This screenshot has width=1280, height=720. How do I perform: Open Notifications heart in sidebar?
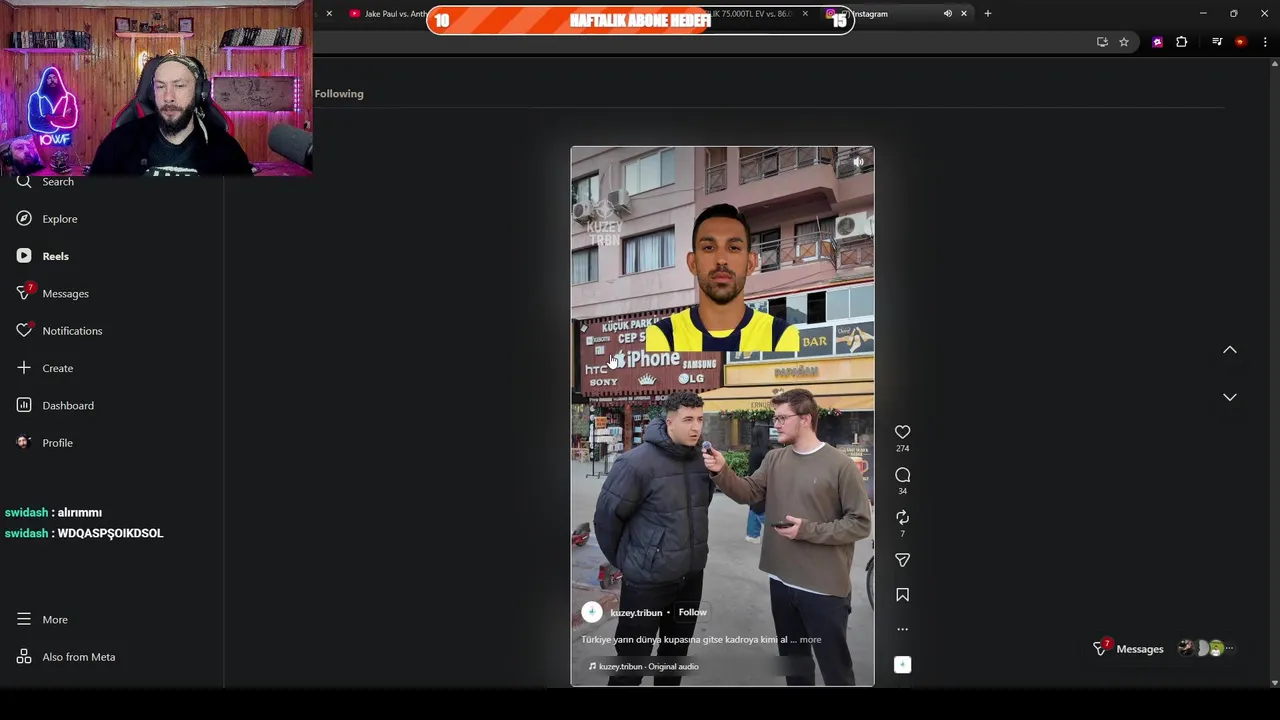24,330
